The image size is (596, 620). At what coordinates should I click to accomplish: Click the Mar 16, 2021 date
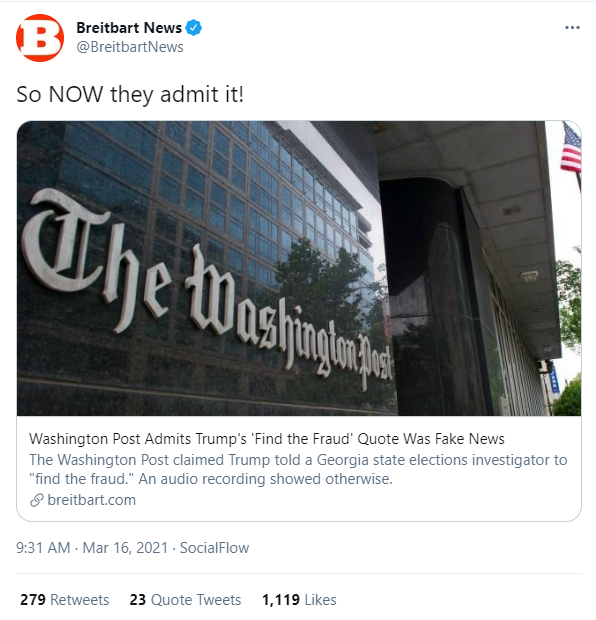pyautogui.click(x=125, y=548)
